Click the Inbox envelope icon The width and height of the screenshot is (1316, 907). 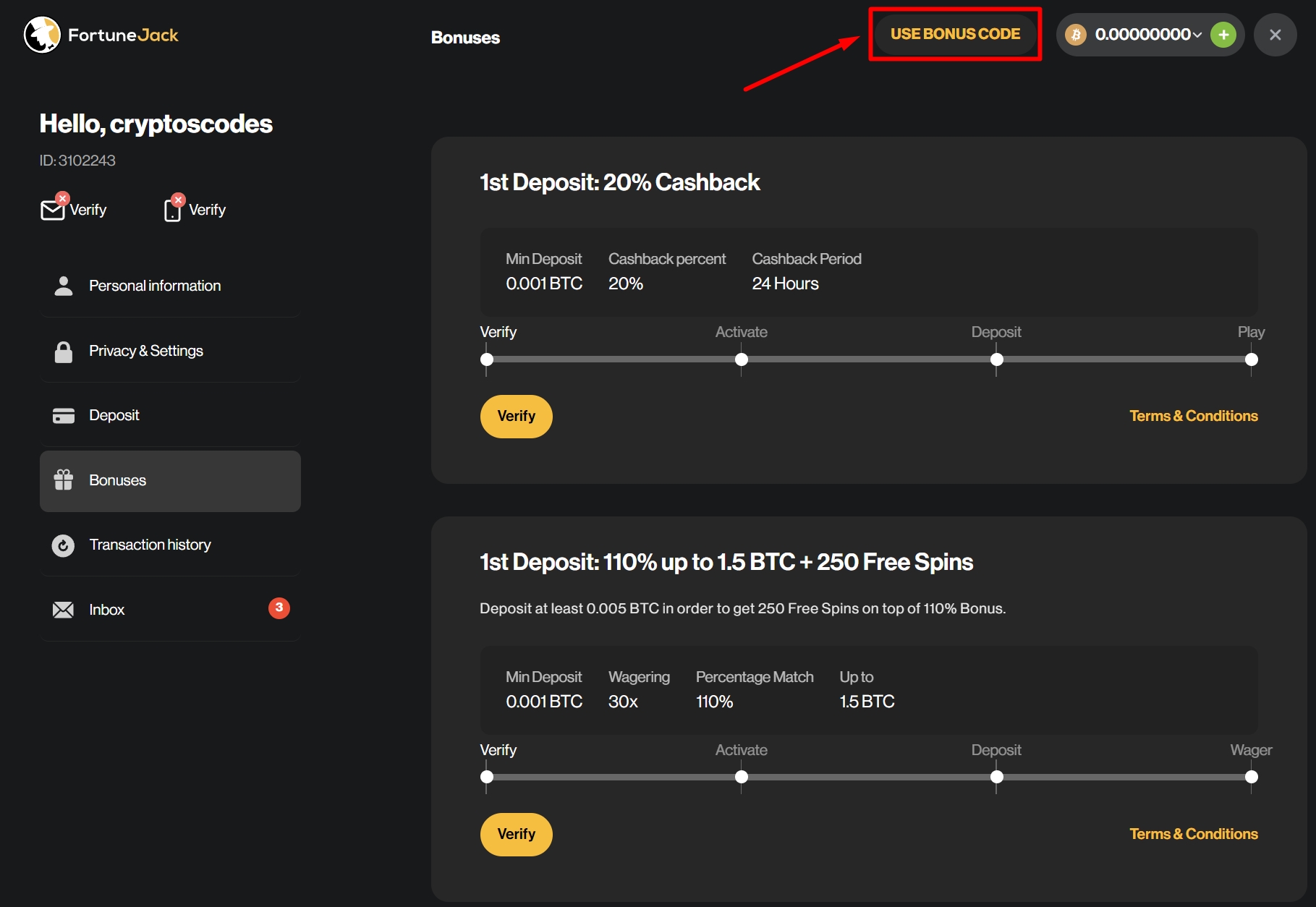coord(63,610)
